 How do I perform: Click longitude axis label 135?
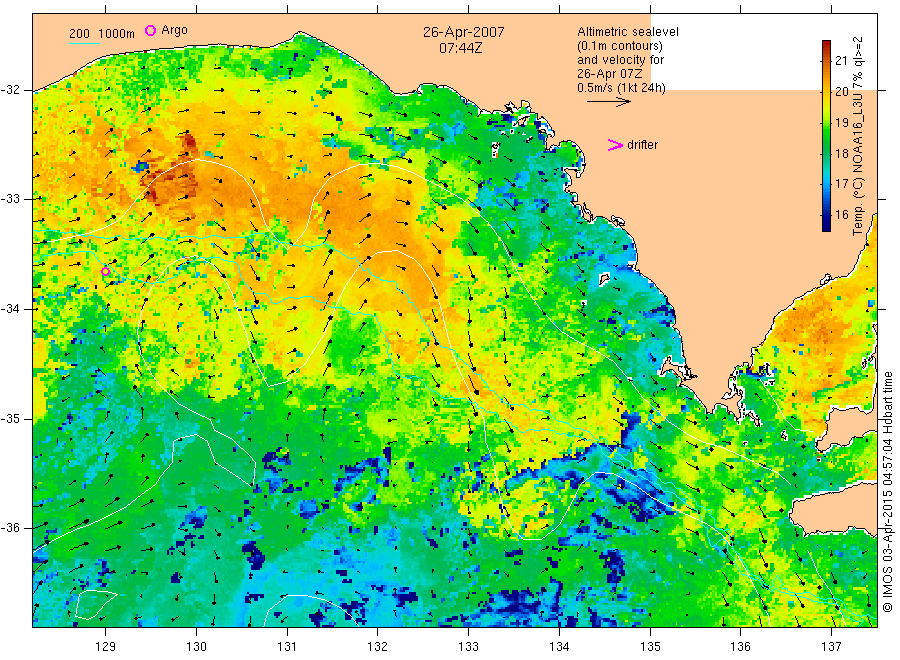[650, 647]
